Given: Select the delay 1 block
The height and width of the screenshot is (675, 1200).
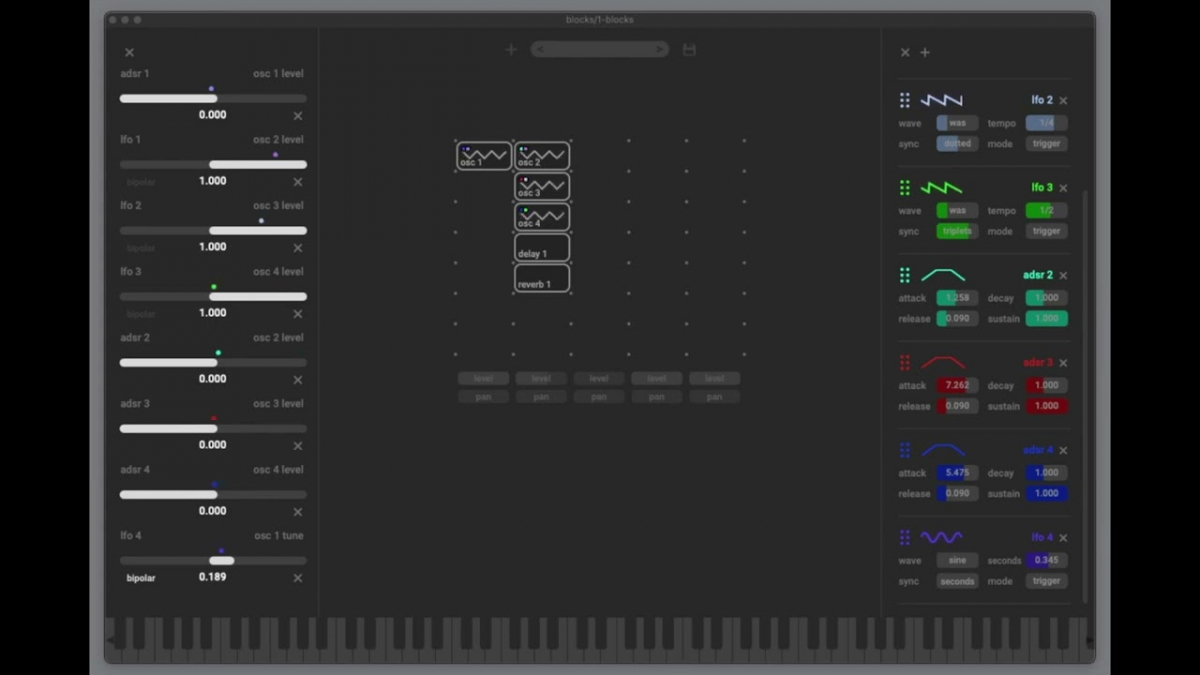Looking at the screenshot, I should coord(542,248).
